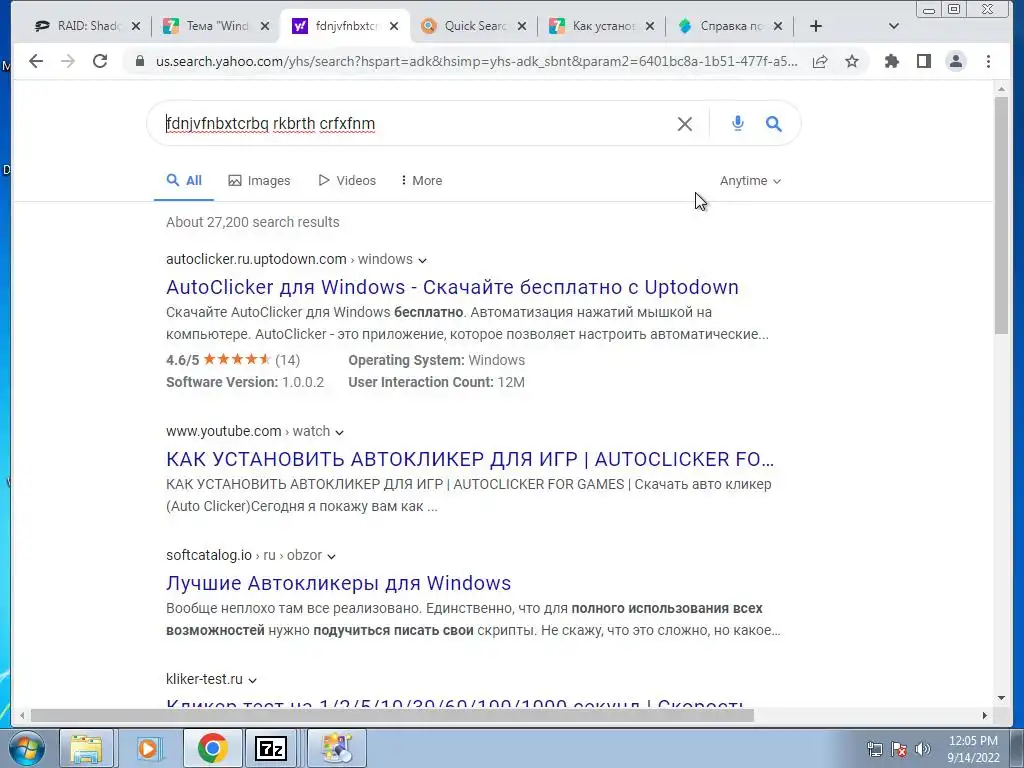Viewport: 1024px width, 768px height.
Task: Open the volume speaker tray icon
Action: click(x=923, y=749)
